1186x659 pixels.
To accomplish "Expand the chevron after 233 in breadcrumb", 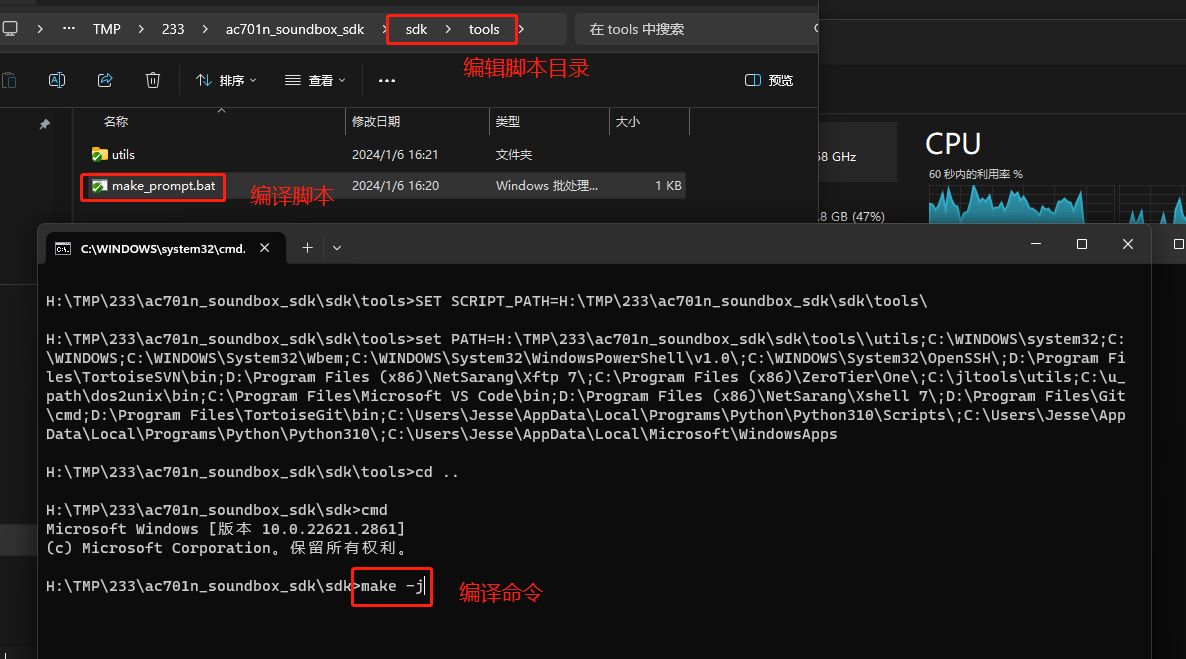I will pyautogui.click(x=205, y=29).
